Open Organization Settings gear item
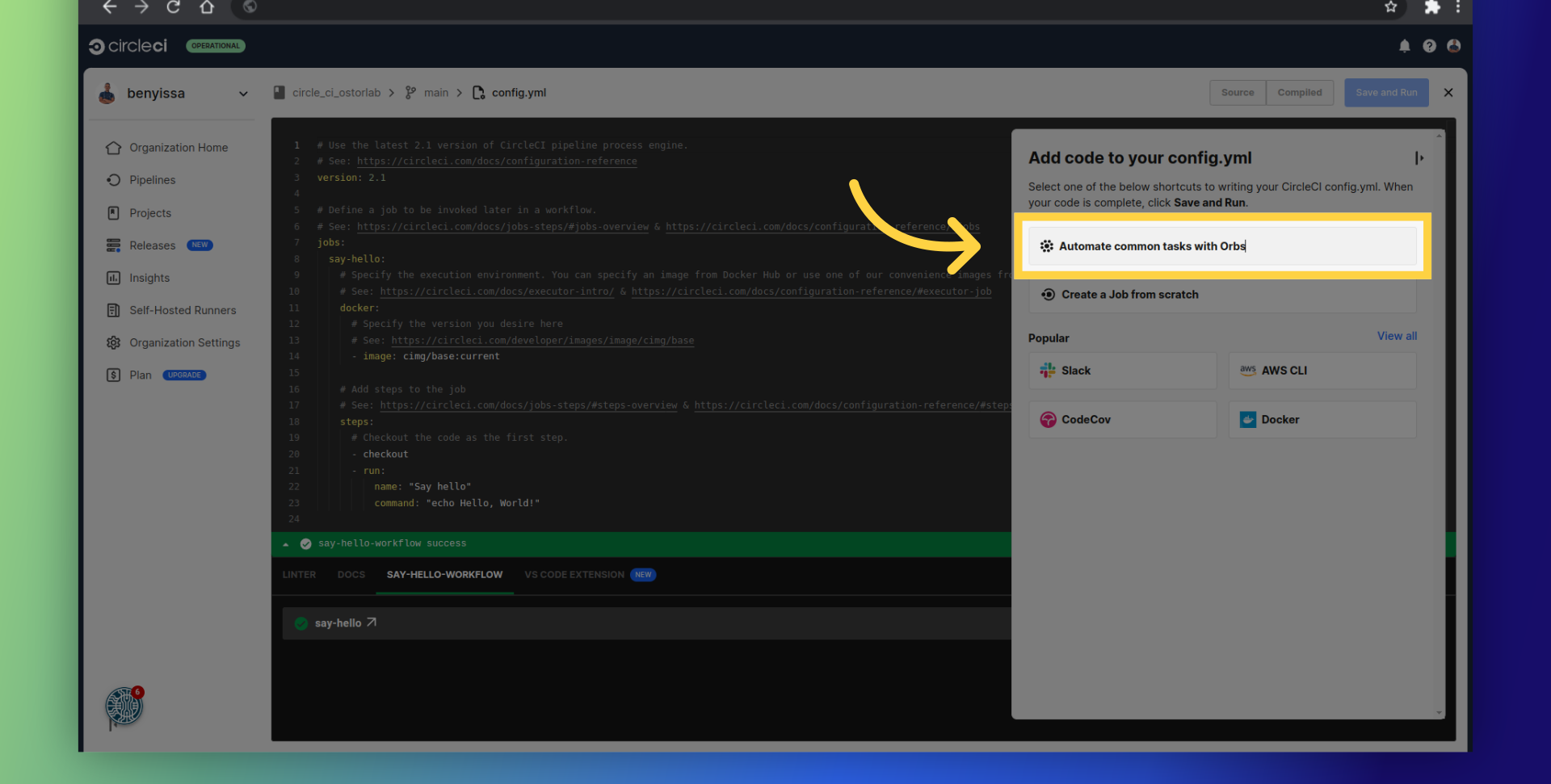 [x=184, y=342]
